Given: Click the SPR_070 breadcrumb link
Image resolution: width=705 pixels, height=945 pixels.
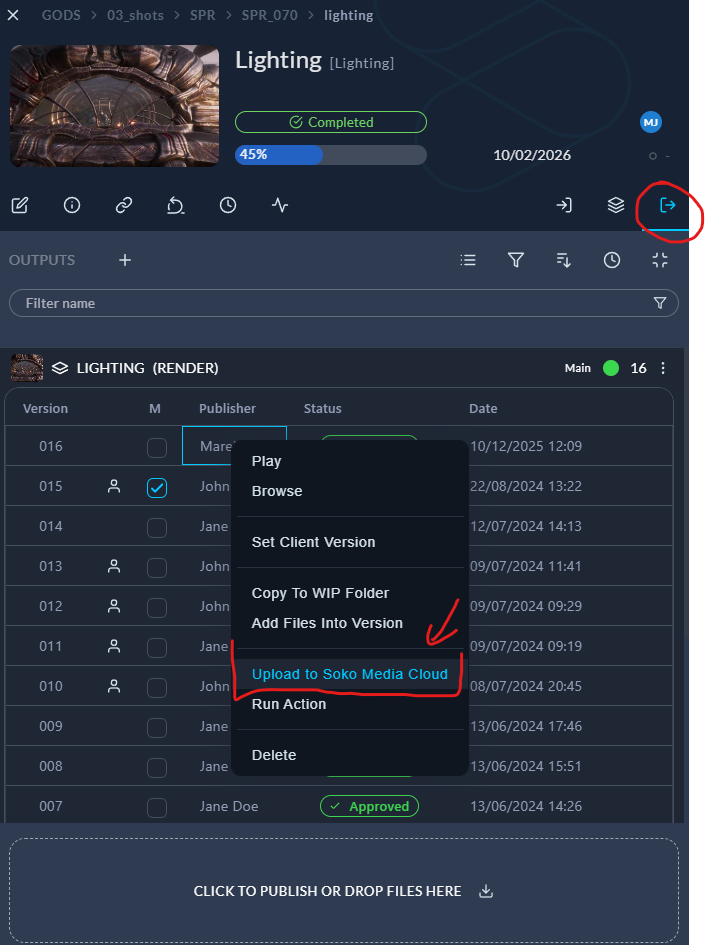Looking at the screenshot, I should pos(269,15).
